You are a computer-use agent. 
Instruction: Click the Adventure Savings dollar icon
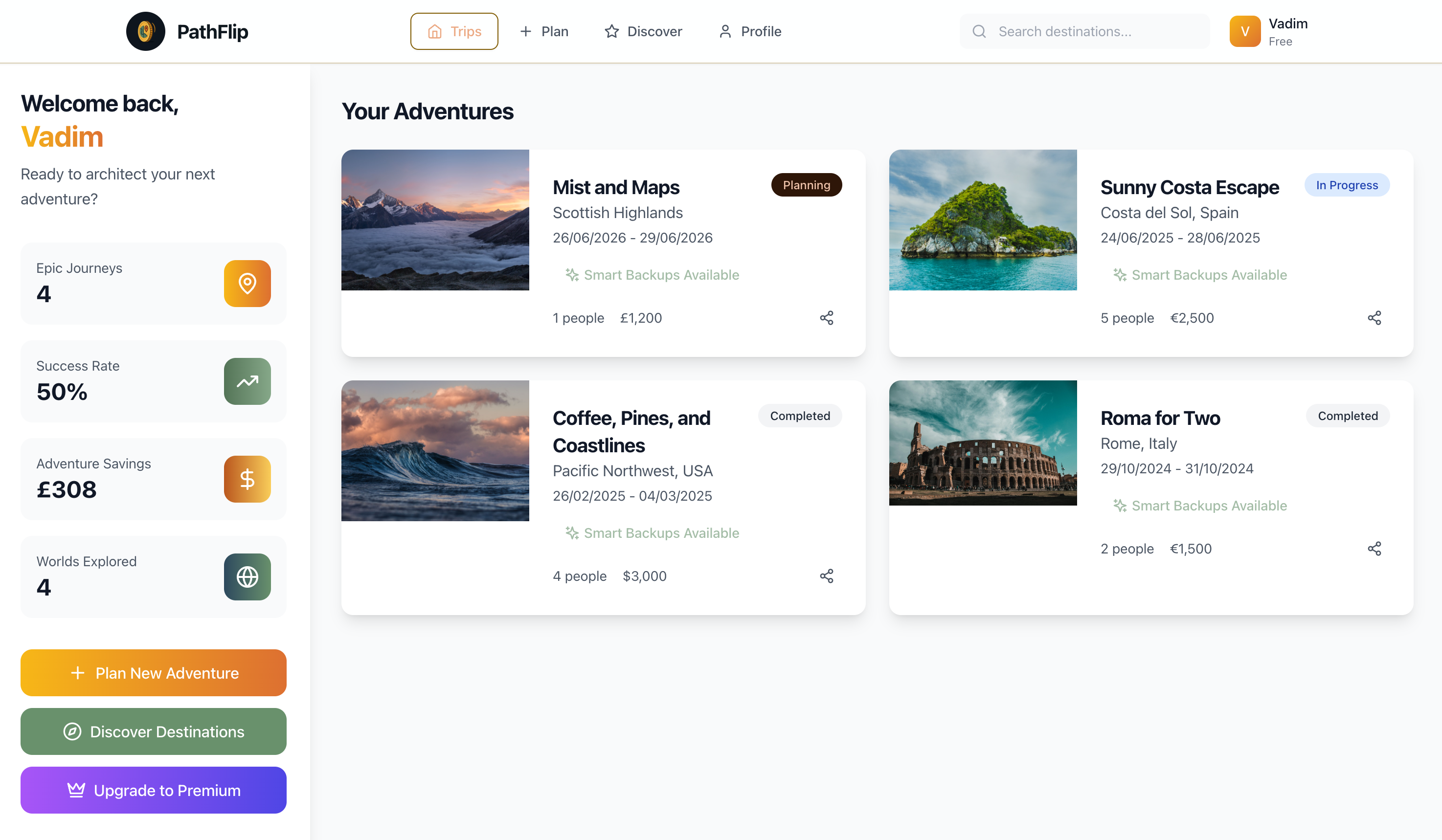(x=247, y=479)
